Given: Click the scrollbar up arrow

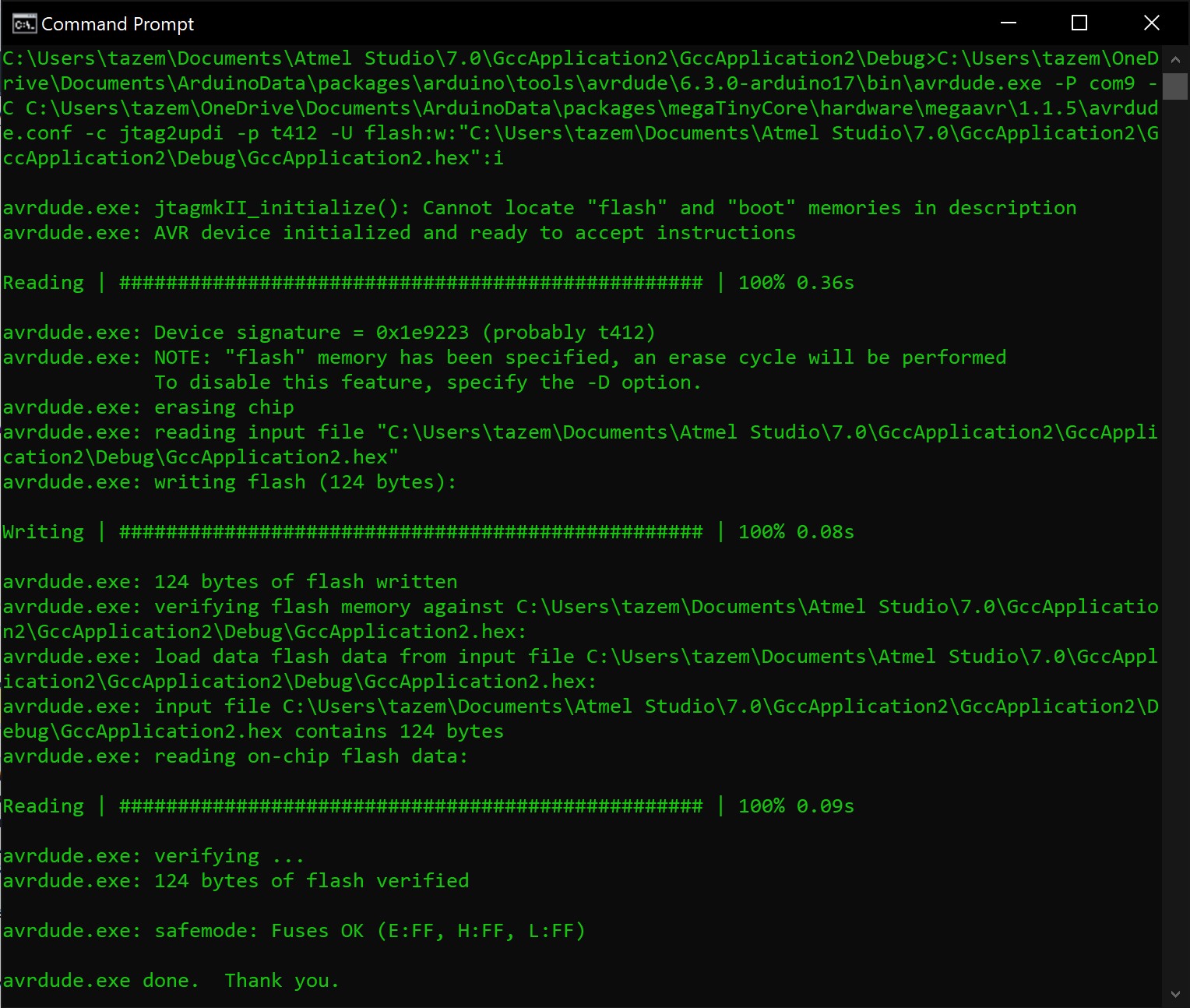Looking at the screenshot, I should [1175, 59].
